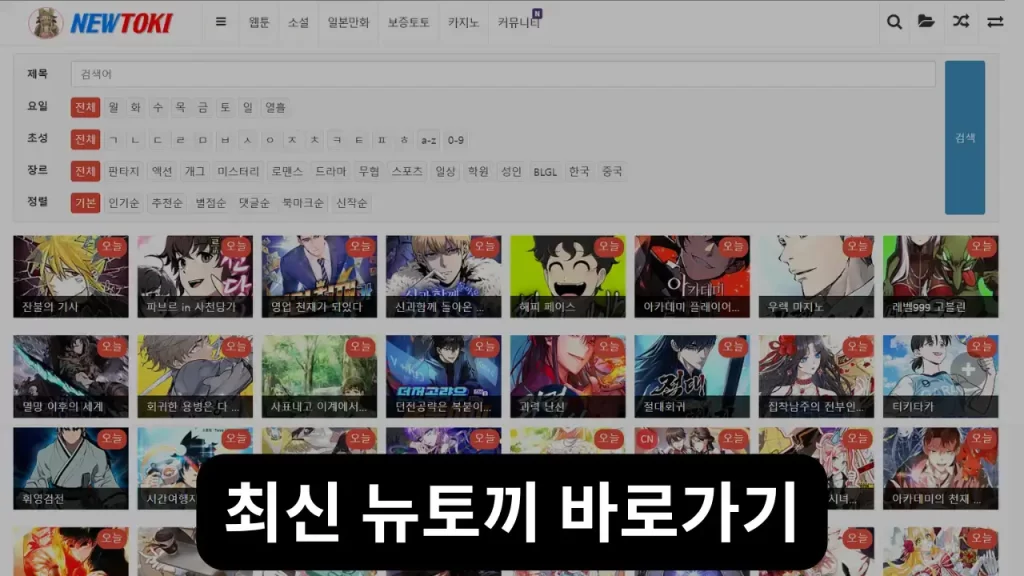Screen dimensions: 1024x576
Task: Open the 일본만화 menu
Action: 348,22
